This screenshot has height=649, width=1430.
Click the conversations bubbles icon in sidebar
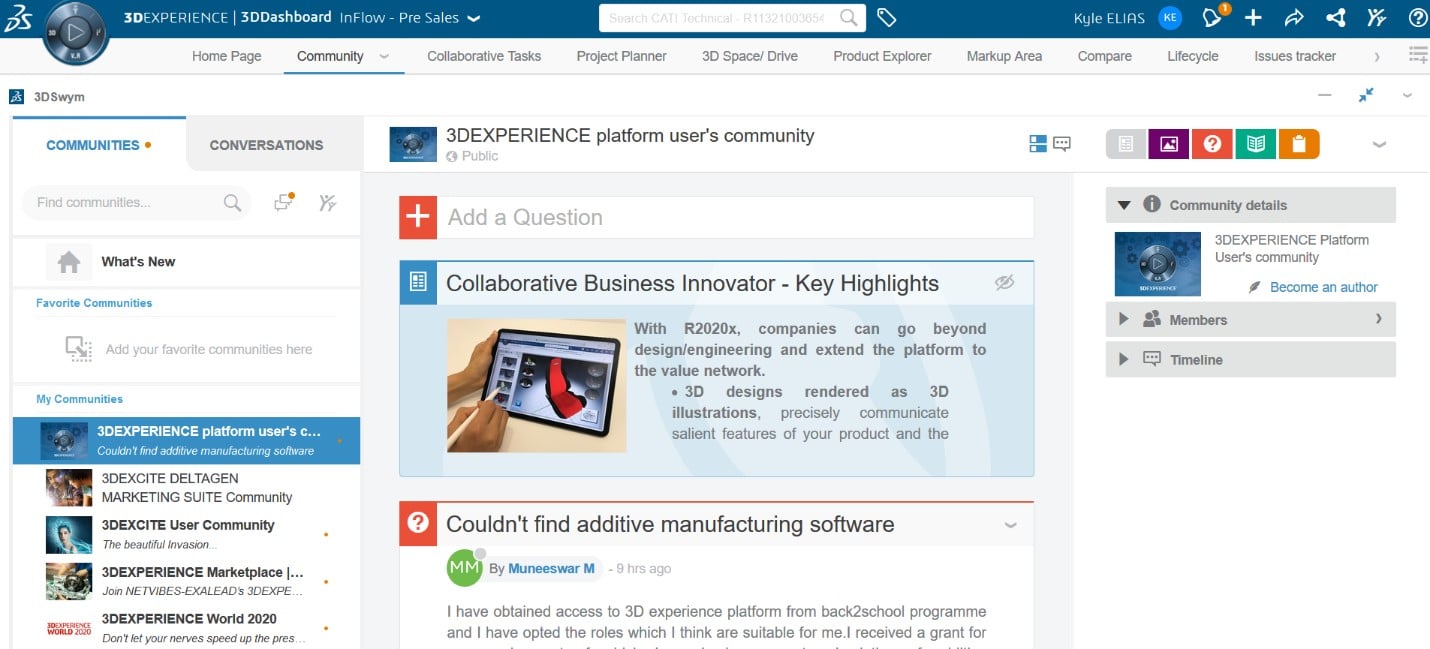(x=284, y=203)
